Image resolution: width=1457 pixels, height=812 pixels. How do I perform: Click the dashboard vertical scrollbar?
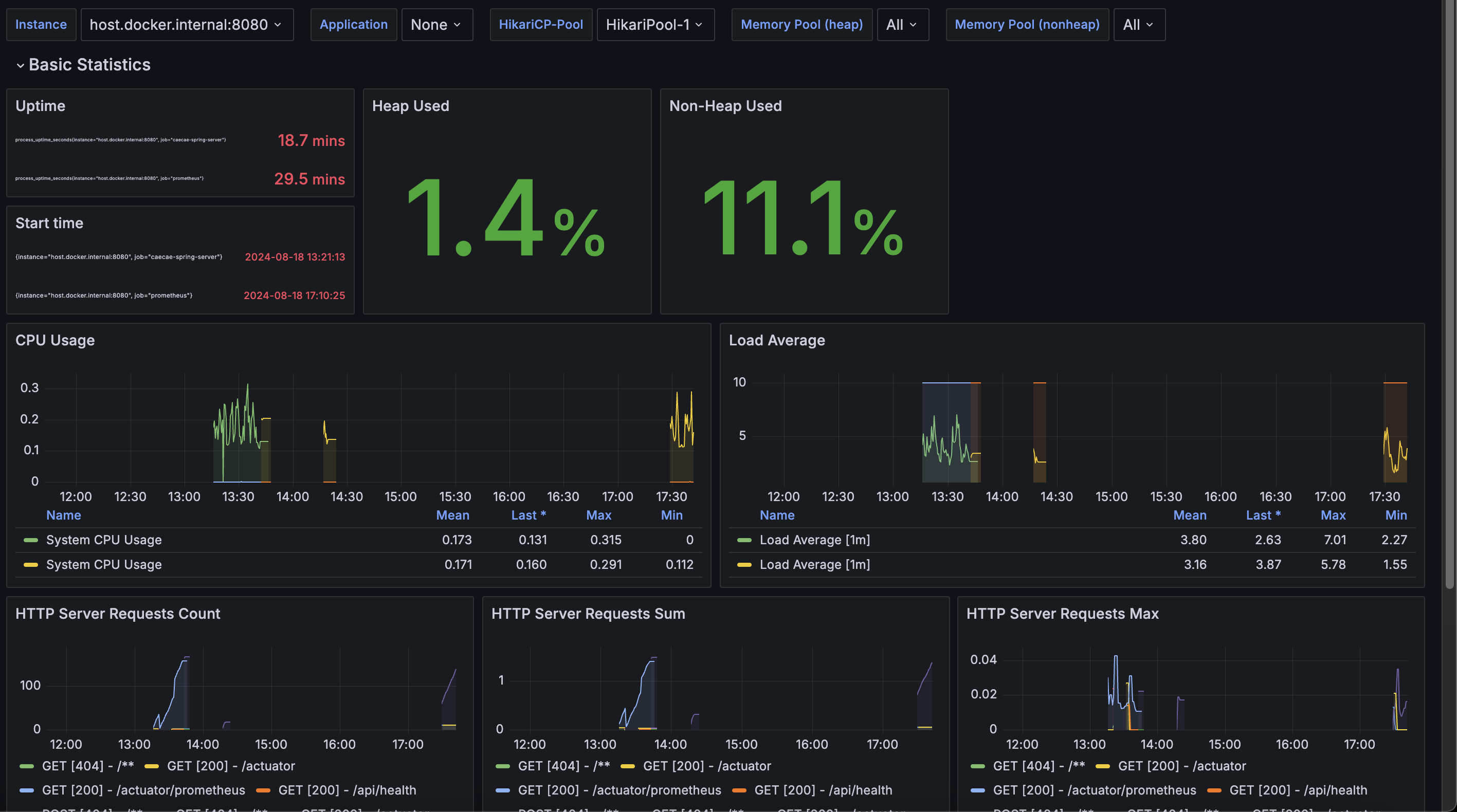(1451, 294)
